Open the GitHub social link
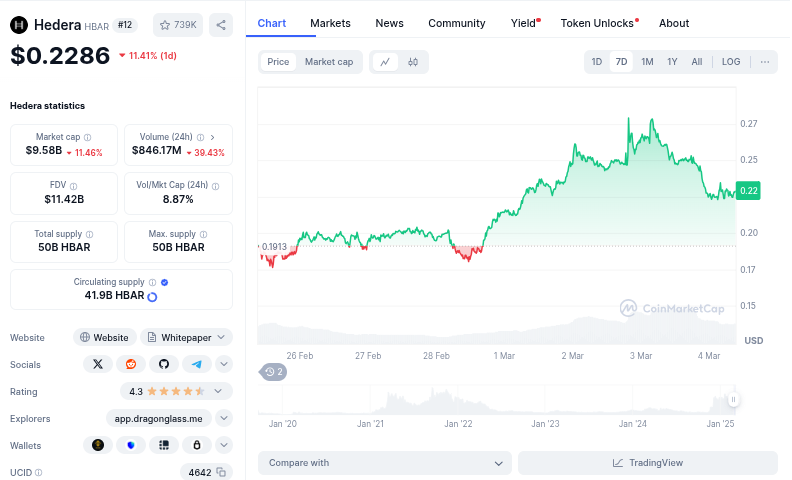This screenshot has height=480, width=792. click(x=164, y=364)
